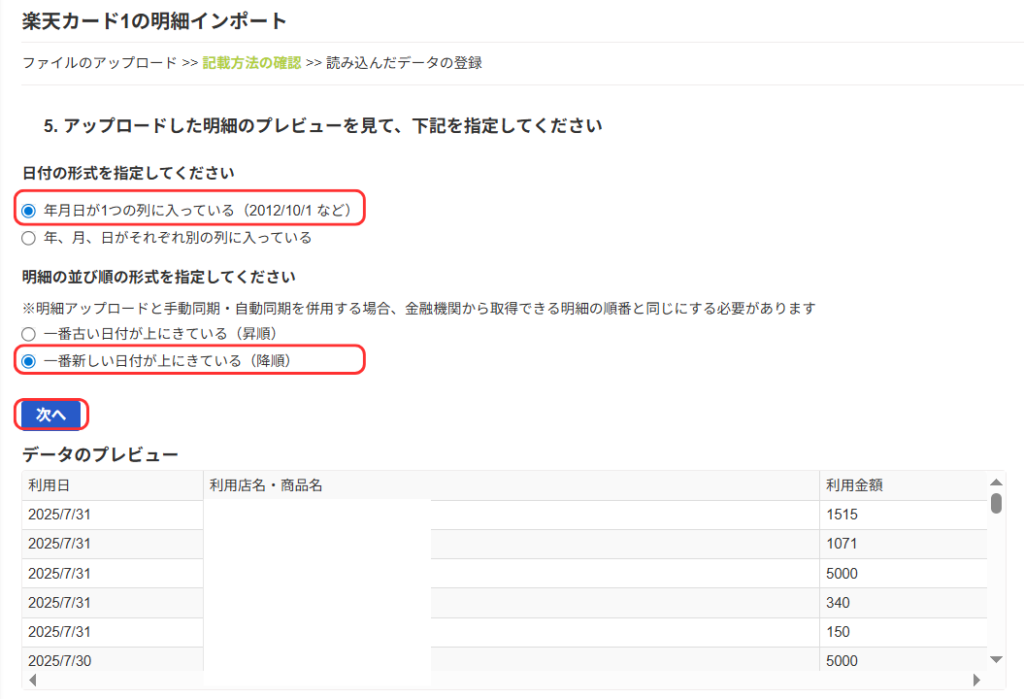Select descending order (降順) radio button
The height and width of the screenshot is (699, 1024).
pos(28,360)
